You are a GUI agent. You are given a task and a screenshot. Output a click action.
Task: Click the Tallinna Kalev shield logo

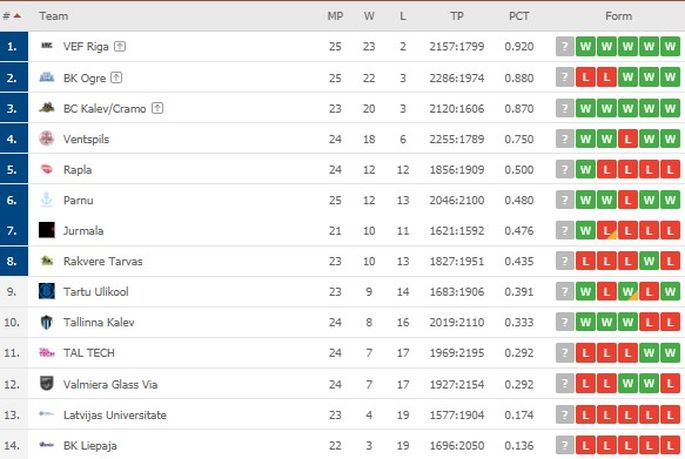(46, 322)
